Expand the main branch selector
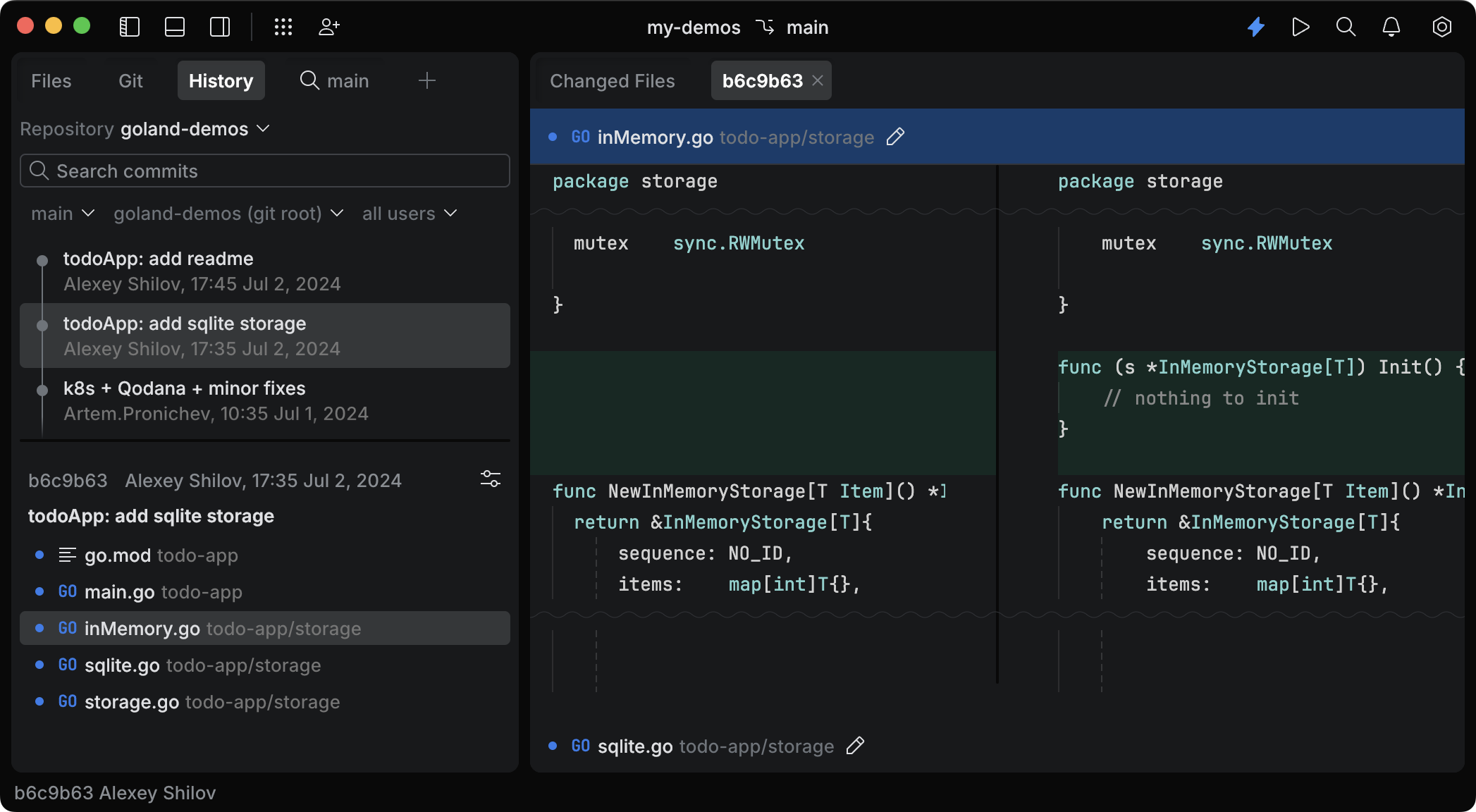 [61, 213]
